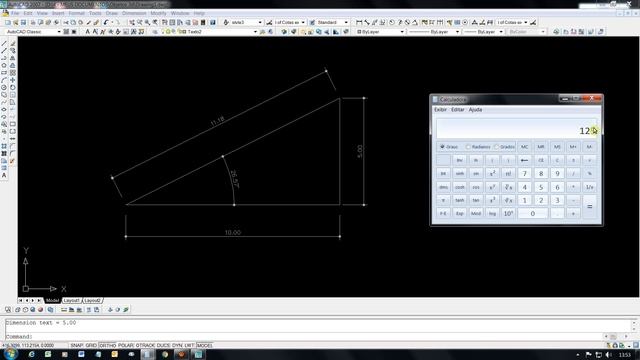Select the Array modify tool
The height and width of the screenshot is (360, 640).
pyautogui.click(x=13, y=73)
